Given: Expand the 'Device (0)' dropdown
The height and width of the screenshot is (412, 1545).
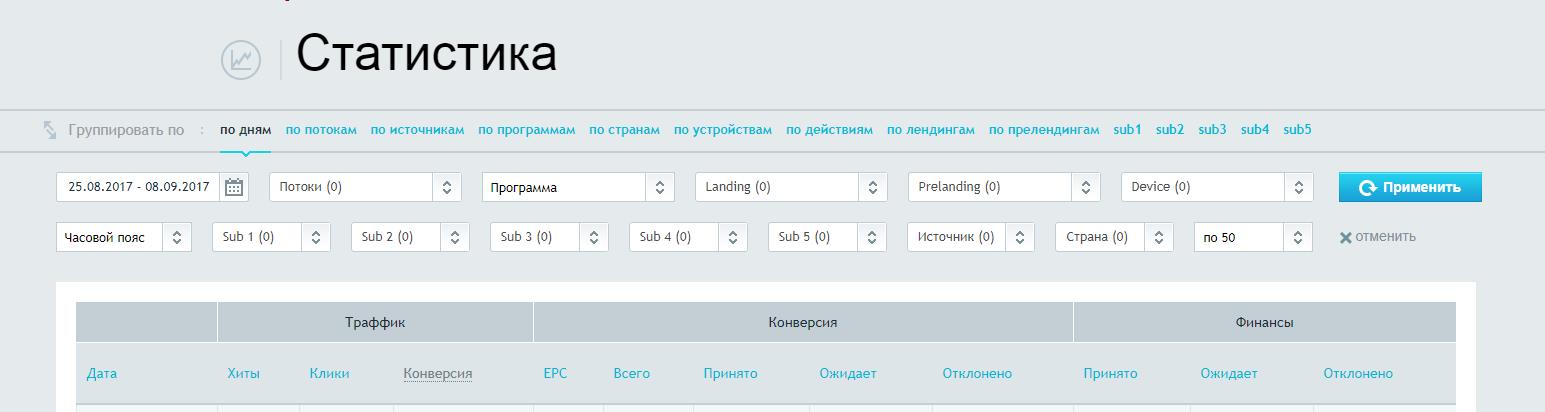Looking at the screenshot, I should pyautogui.click(x=1217, y=187).
